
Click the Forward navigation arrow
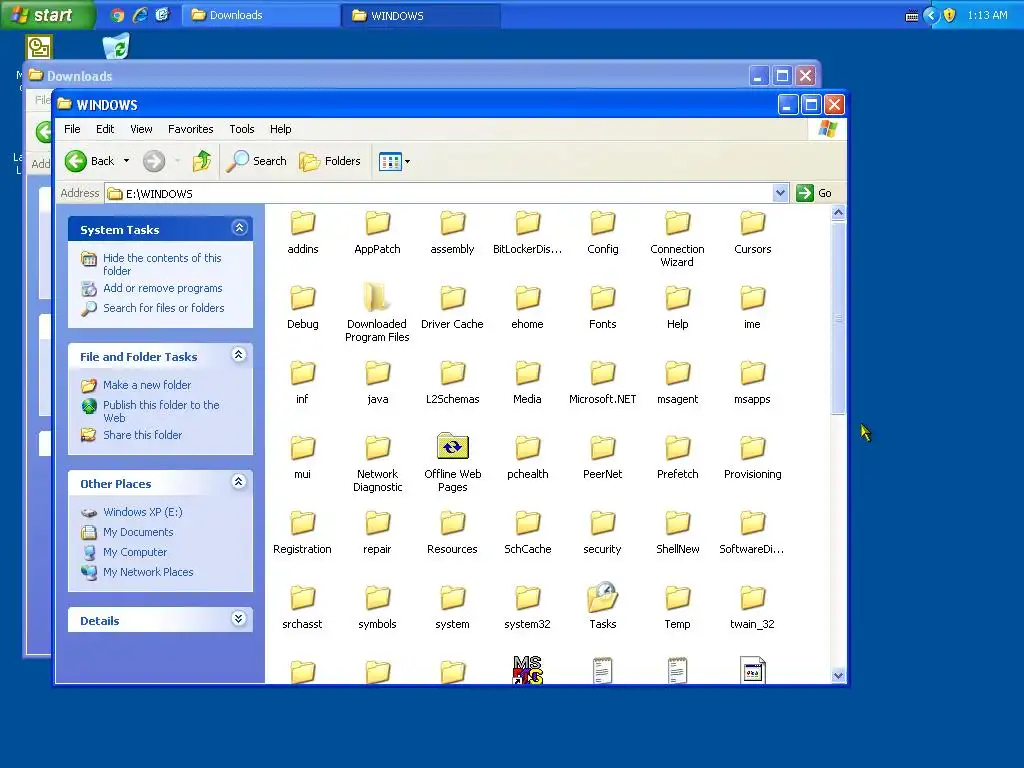[x=154, y=161]
